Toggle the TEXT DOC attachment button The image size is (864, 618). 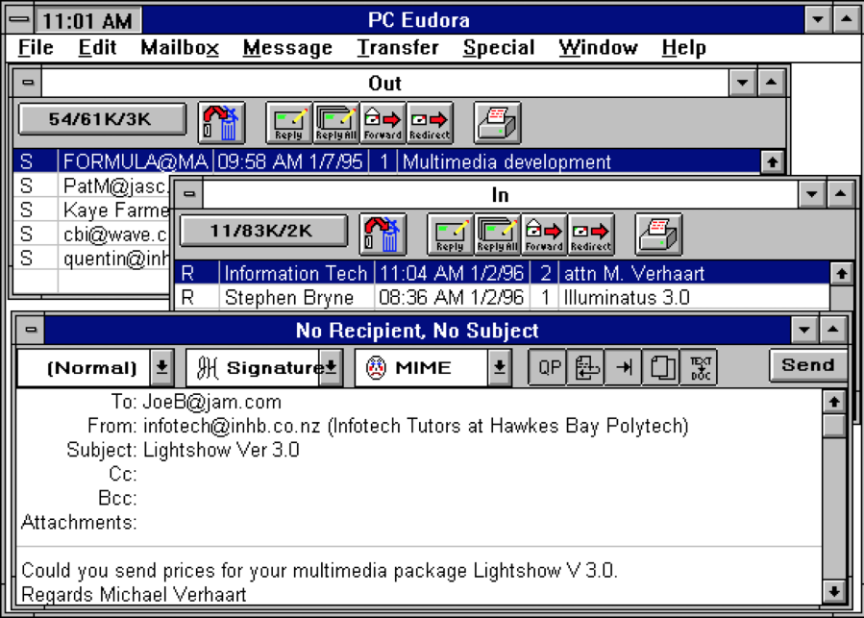click(699, 367)
